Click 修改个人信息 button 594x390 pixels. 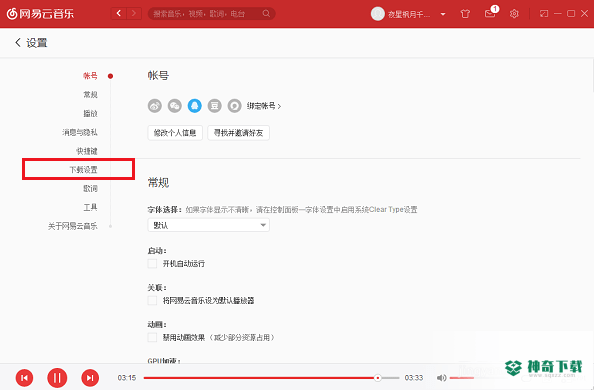pos(175,133)
